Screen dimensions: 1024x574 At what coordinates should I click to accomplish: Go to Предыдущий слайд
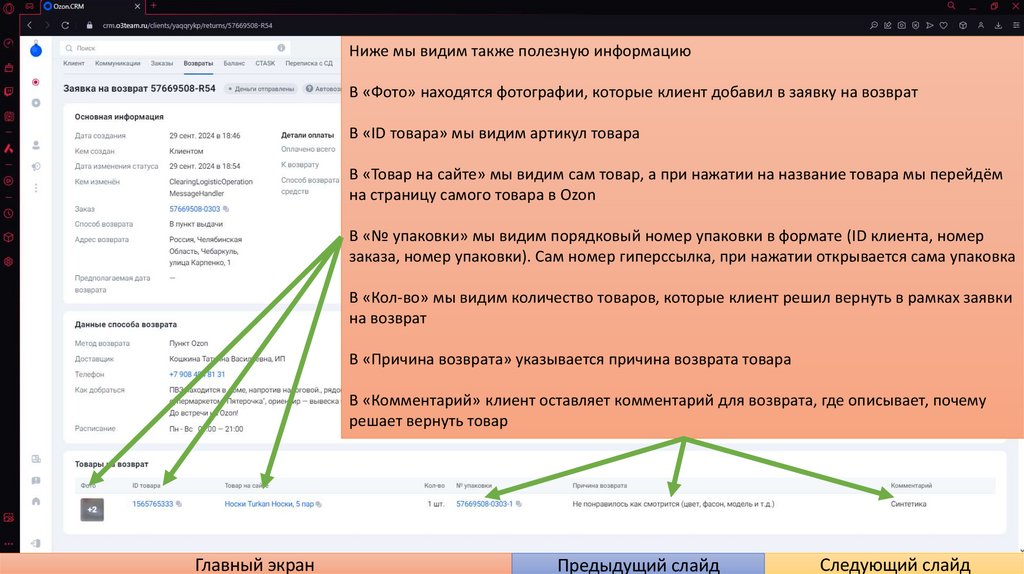point(638,564)
